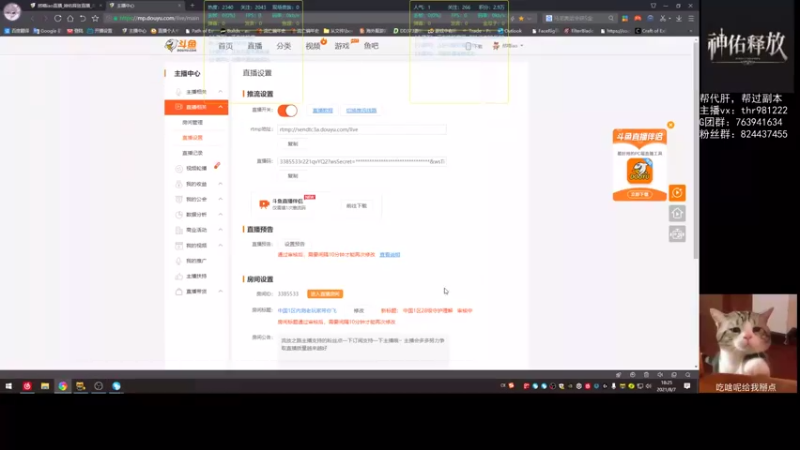Click the icon beside 商业活动 in the sidebar
The width and height of the screenshot is (800, 450).
click(179, 230)
